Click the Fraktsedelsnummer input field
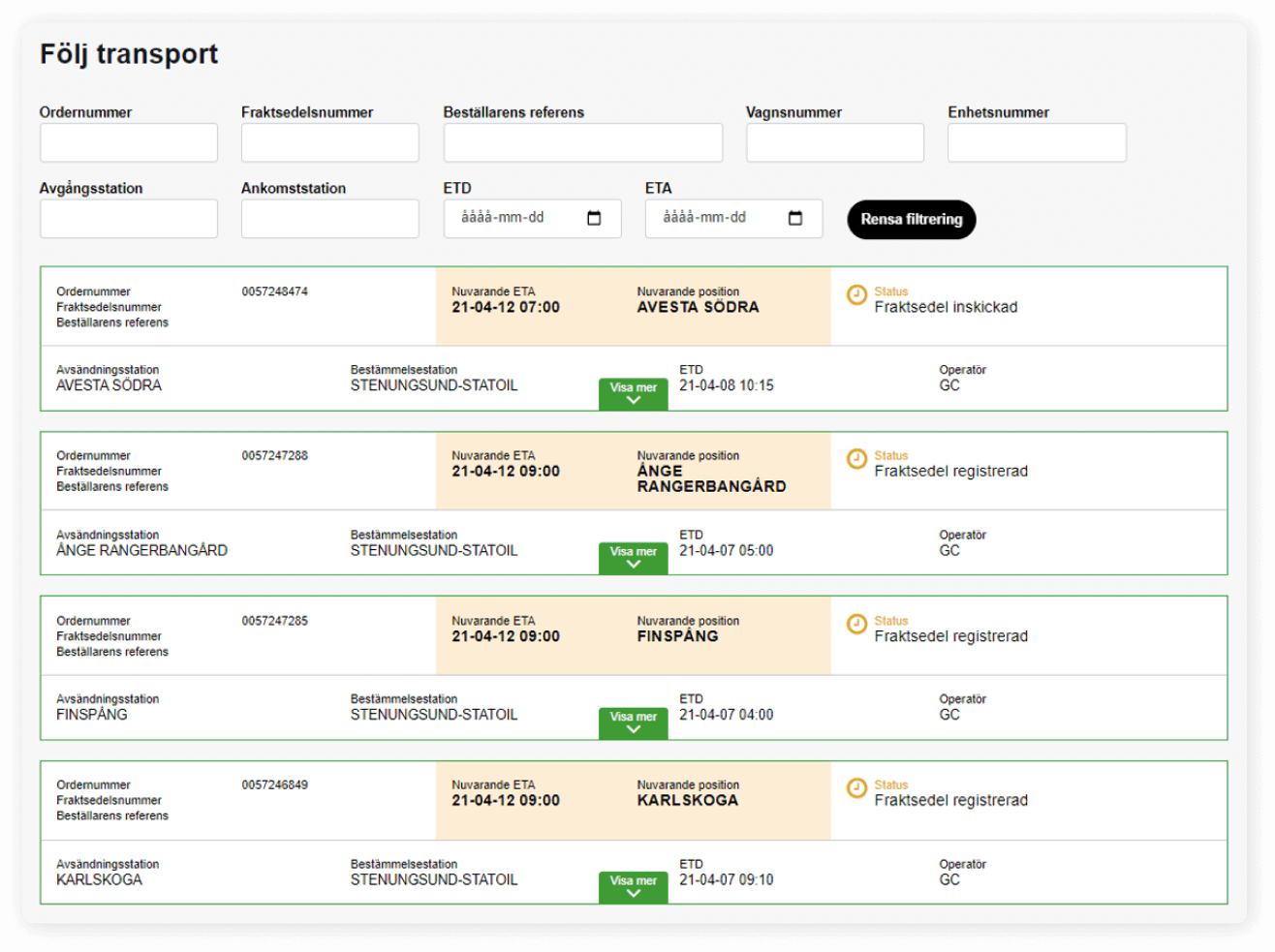The width and height of the screenshot is (1275, 952). coord(329,142)
